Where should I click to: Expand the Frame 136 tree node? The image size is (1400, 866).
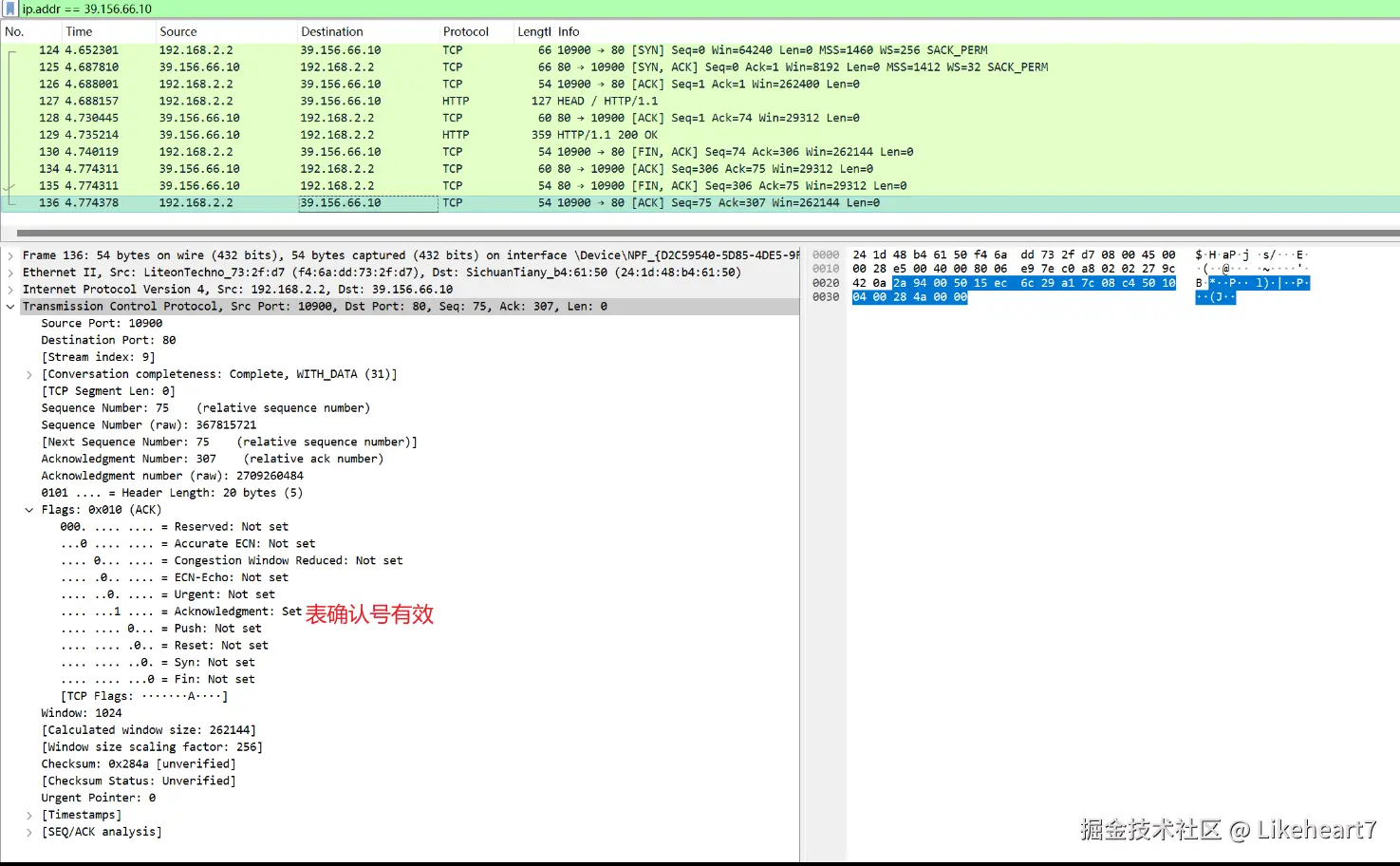pos(10,255)
